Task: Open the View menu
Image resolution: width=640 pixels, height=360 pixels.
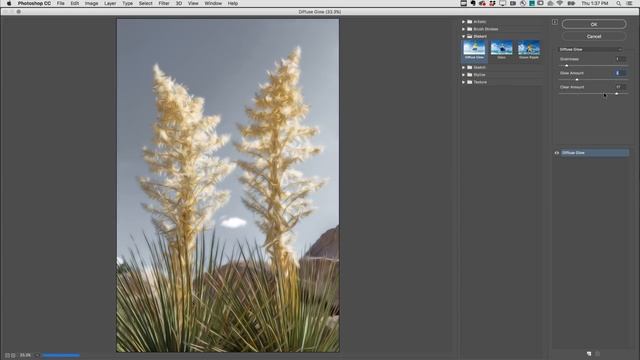Action: [x=193, y=3]
